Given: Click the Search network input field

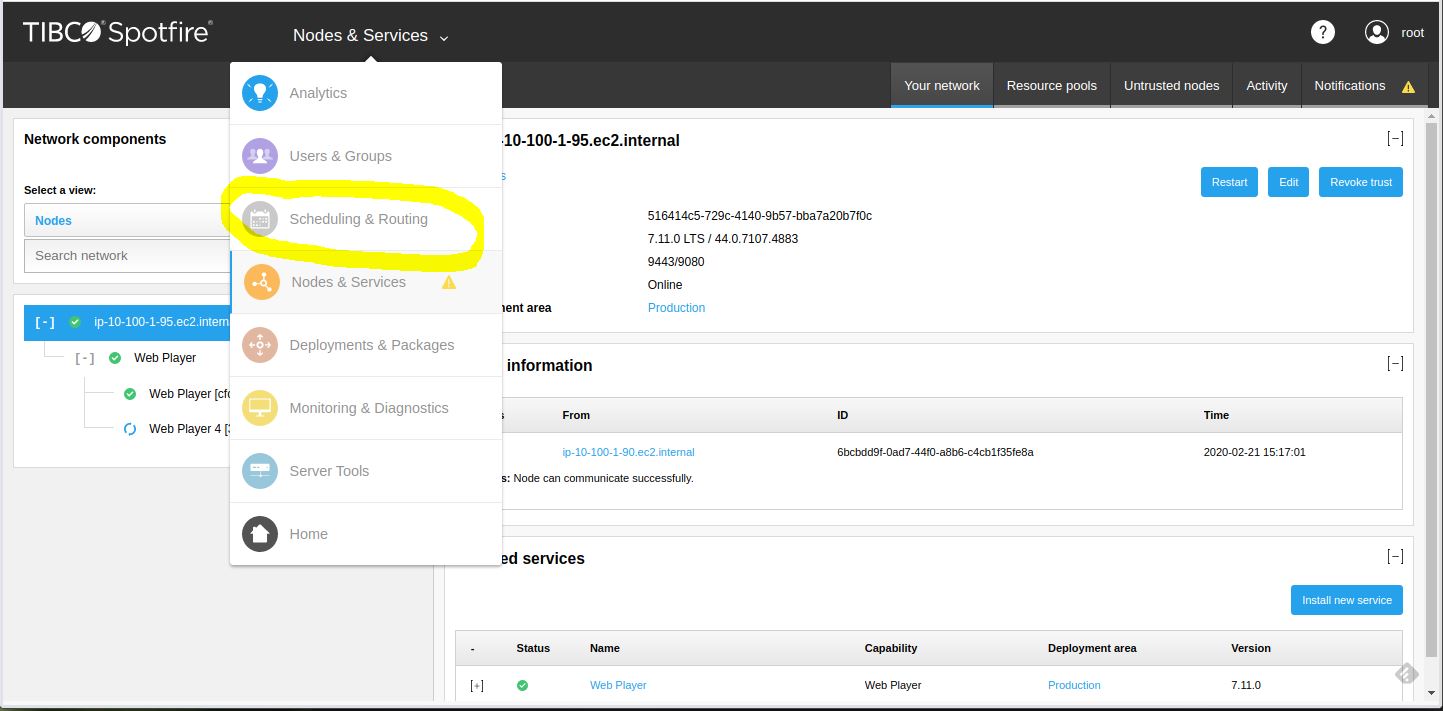Looking at the screenshot, I should (128, 255).
